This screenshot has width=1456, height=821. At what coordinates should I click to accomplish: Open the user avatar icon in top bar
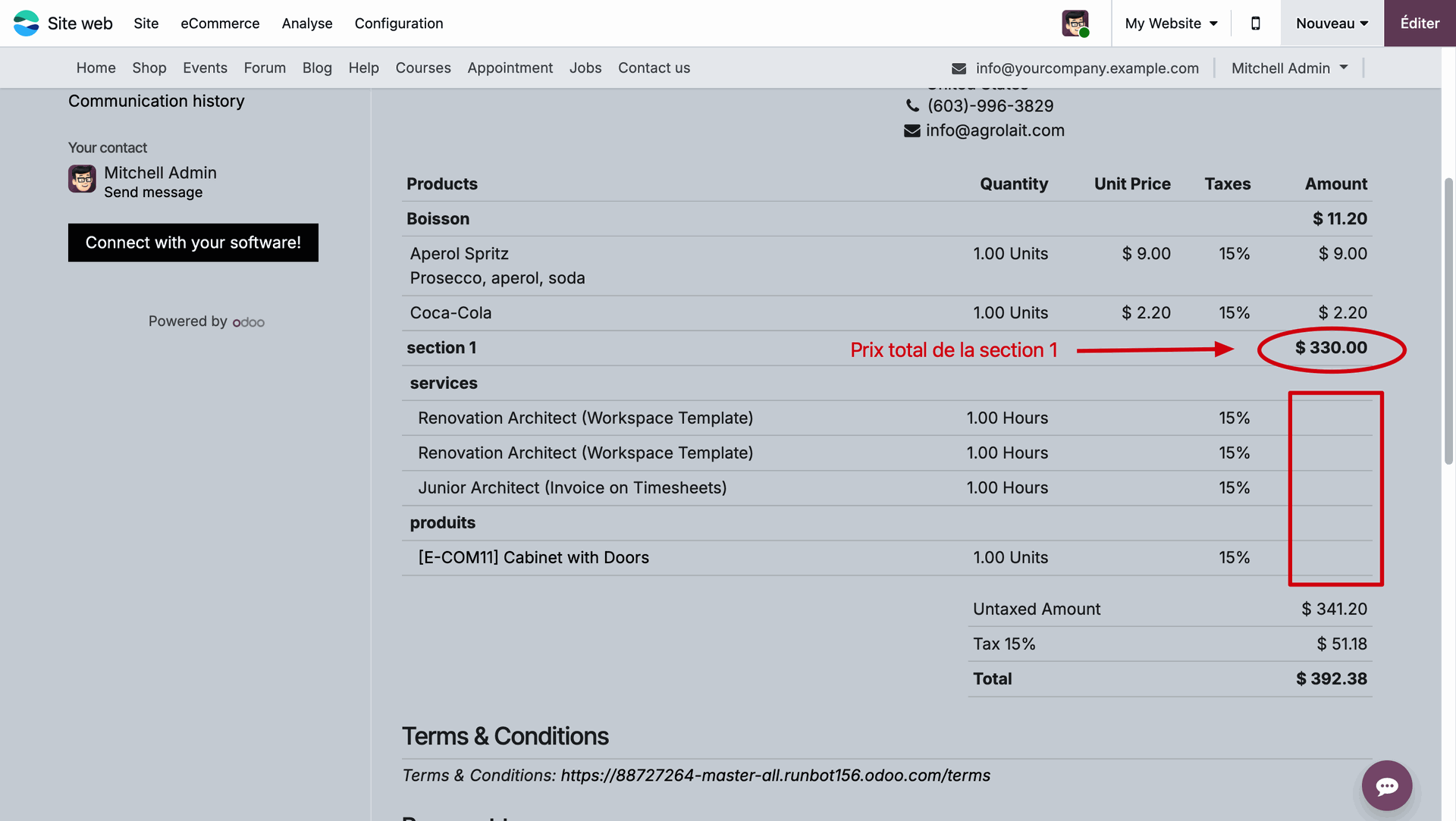click(x=1075, y=24)
